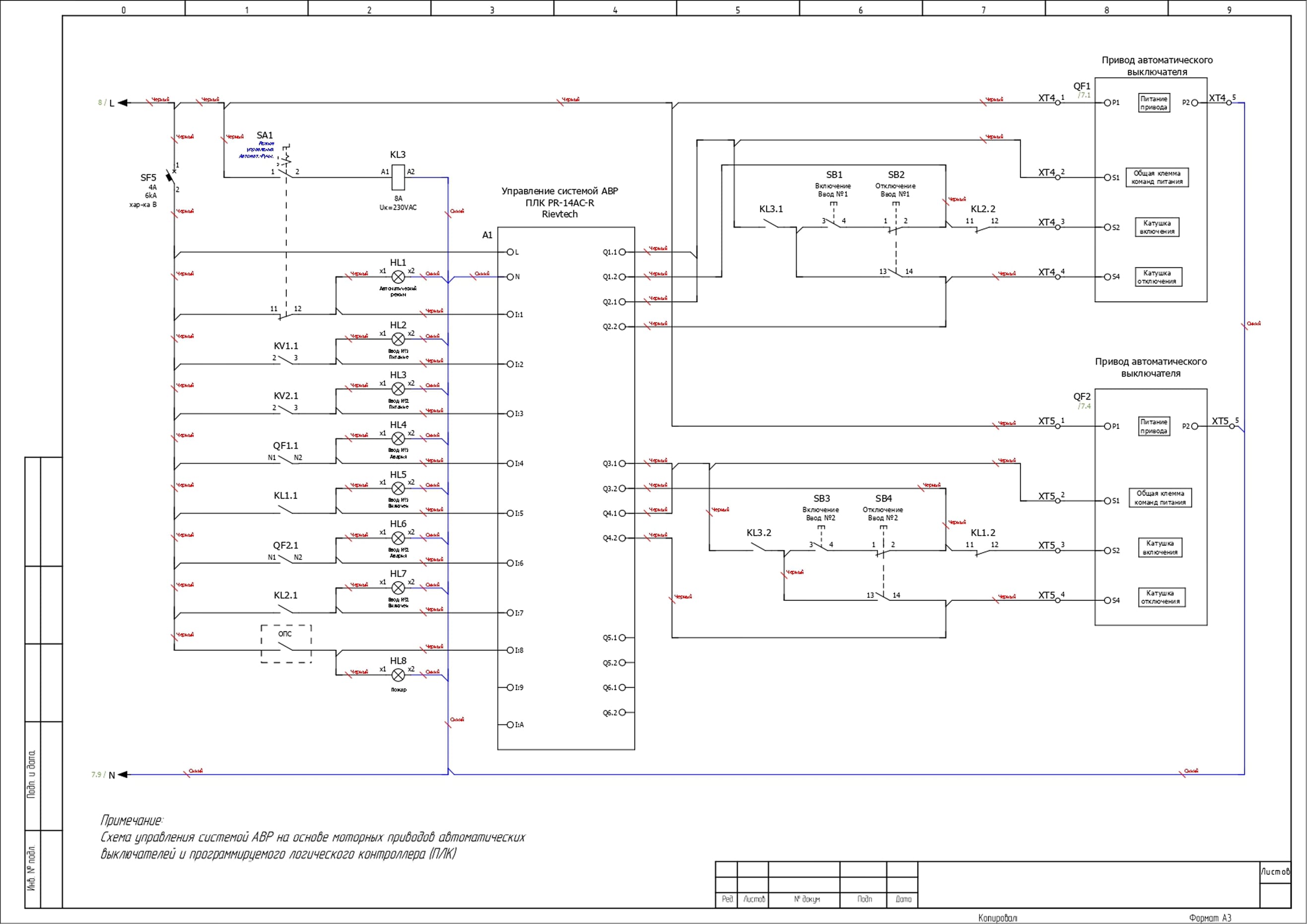Viewport: 1307px width, 924px height.
Task: Click the dashed ОПС contact box
Action: pyautogui.click(x=286, y=644)
